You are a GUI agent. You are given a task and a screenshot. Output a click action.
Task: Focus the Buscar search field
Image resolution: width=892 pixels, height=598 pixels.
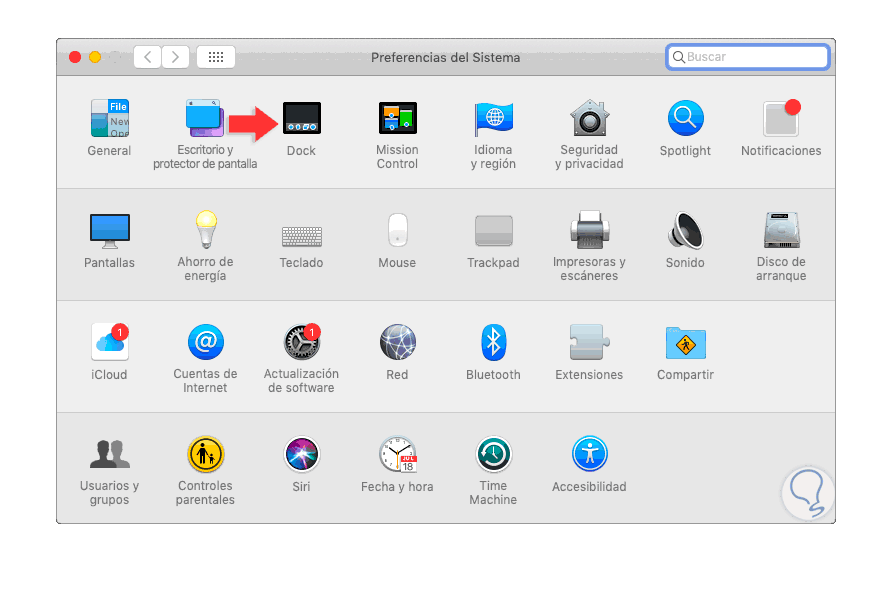[x=748, y=57]
